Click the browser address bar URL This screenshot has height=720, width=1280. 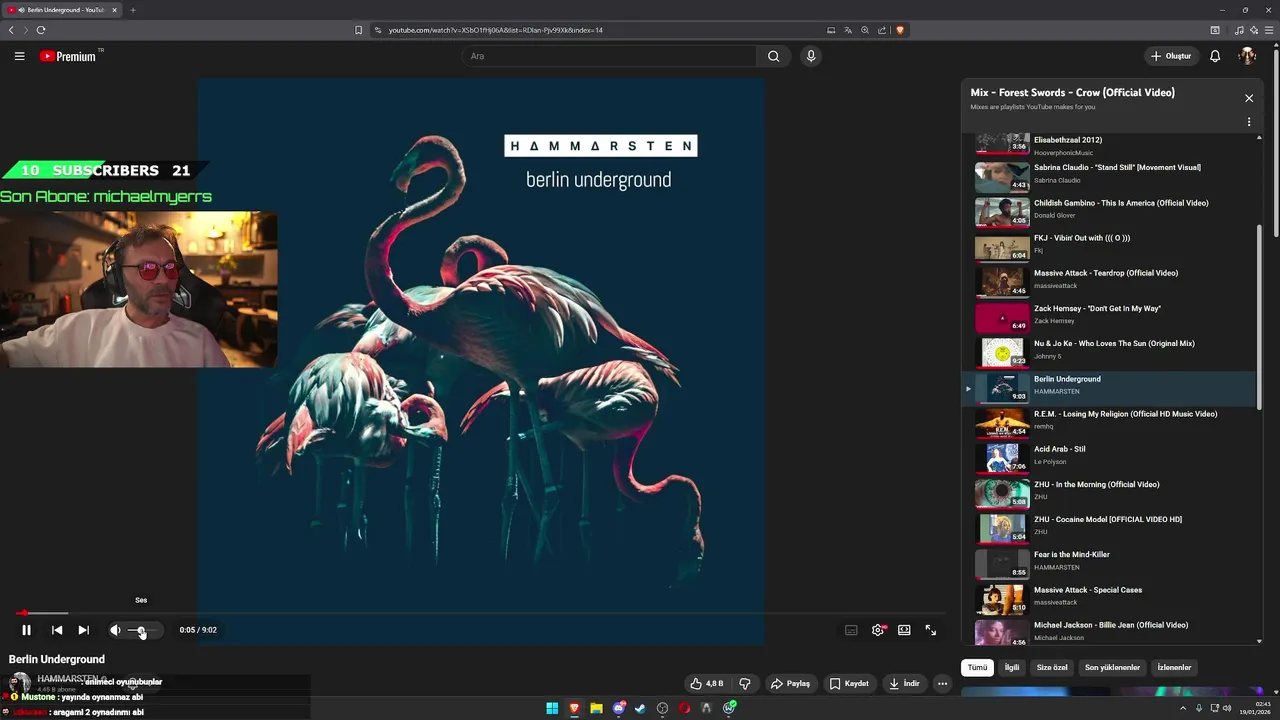click(496, 30)
